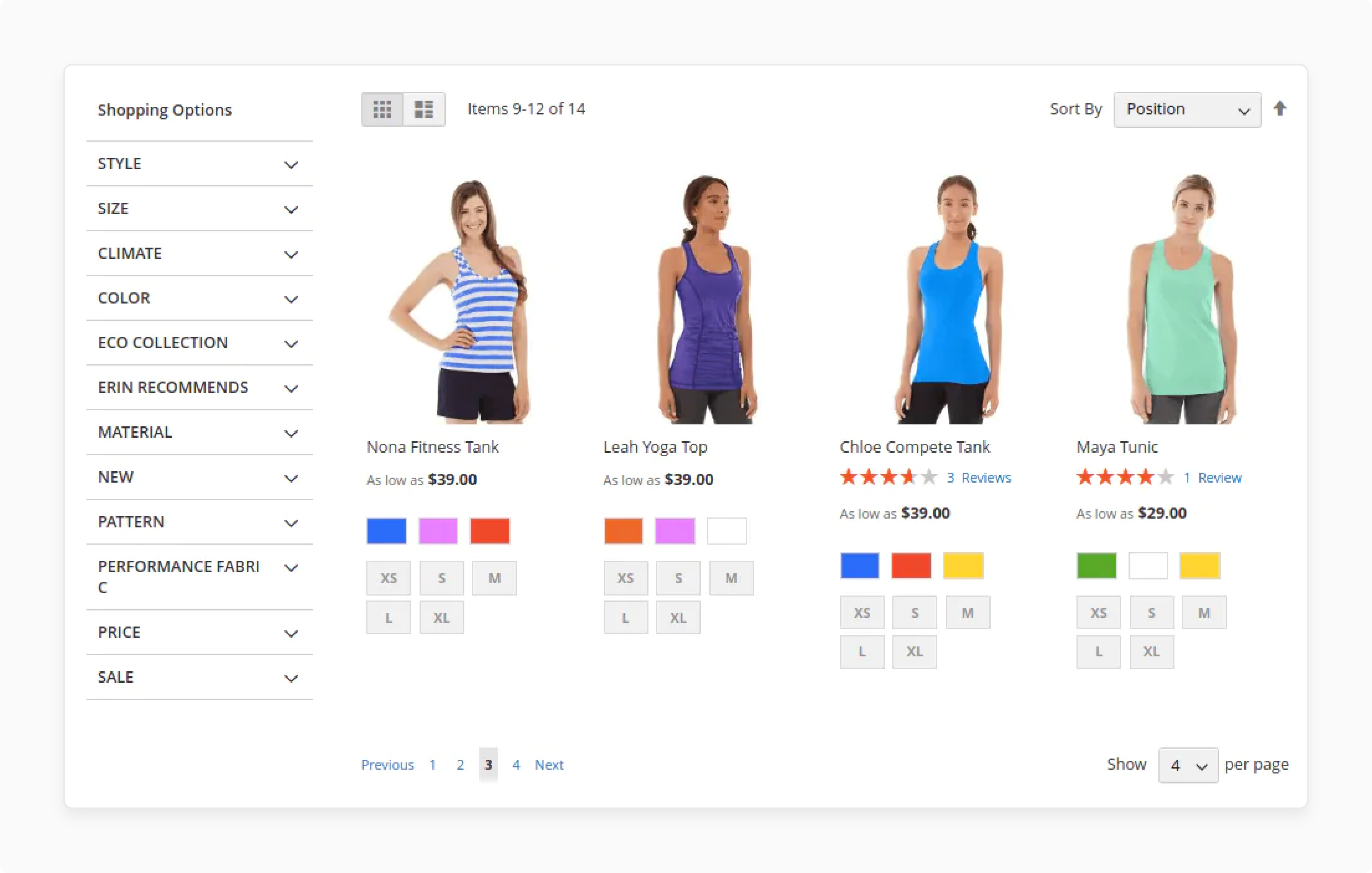Select blue color for Nona Fitness Tank

[x=387, y=531]
